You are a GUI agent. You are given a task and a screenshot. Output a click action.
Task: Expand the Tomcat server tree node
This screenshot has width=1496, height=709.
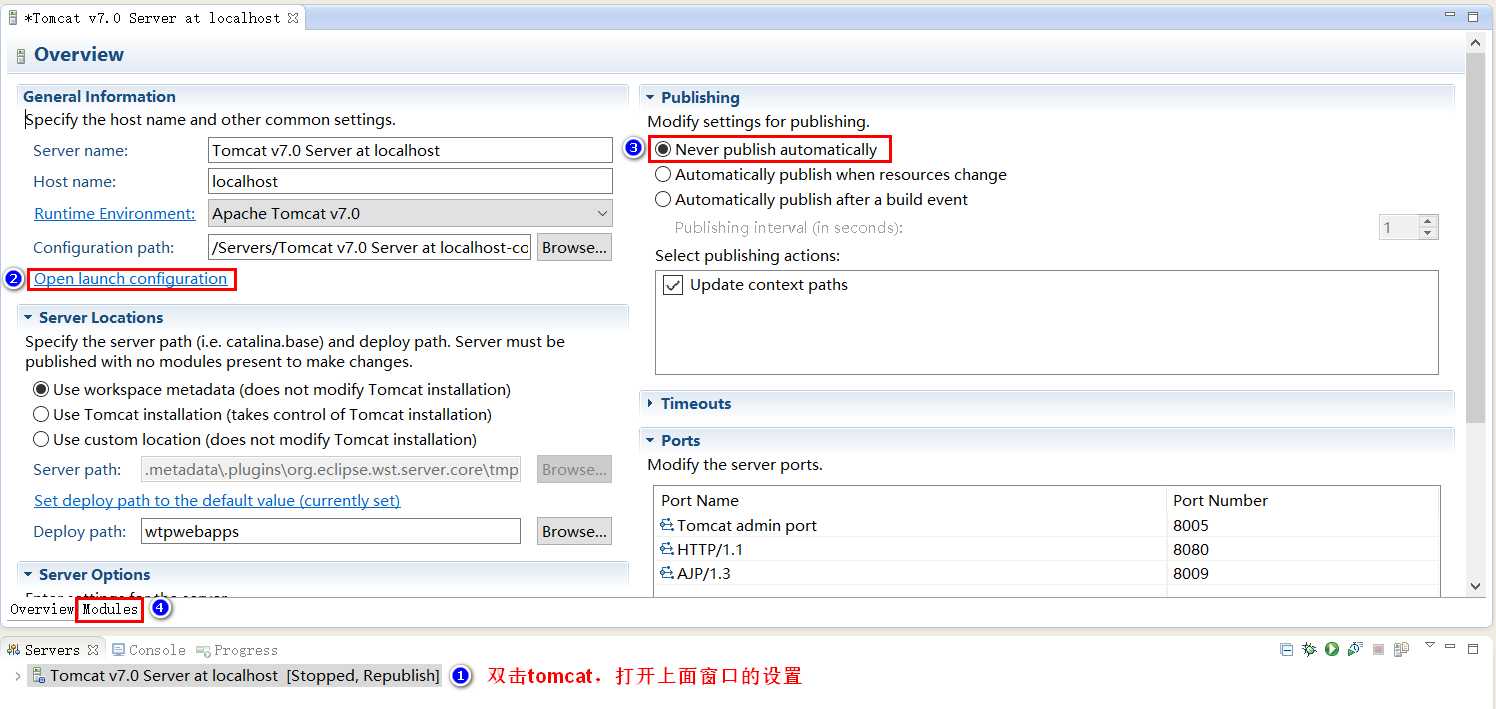(17, 676)
